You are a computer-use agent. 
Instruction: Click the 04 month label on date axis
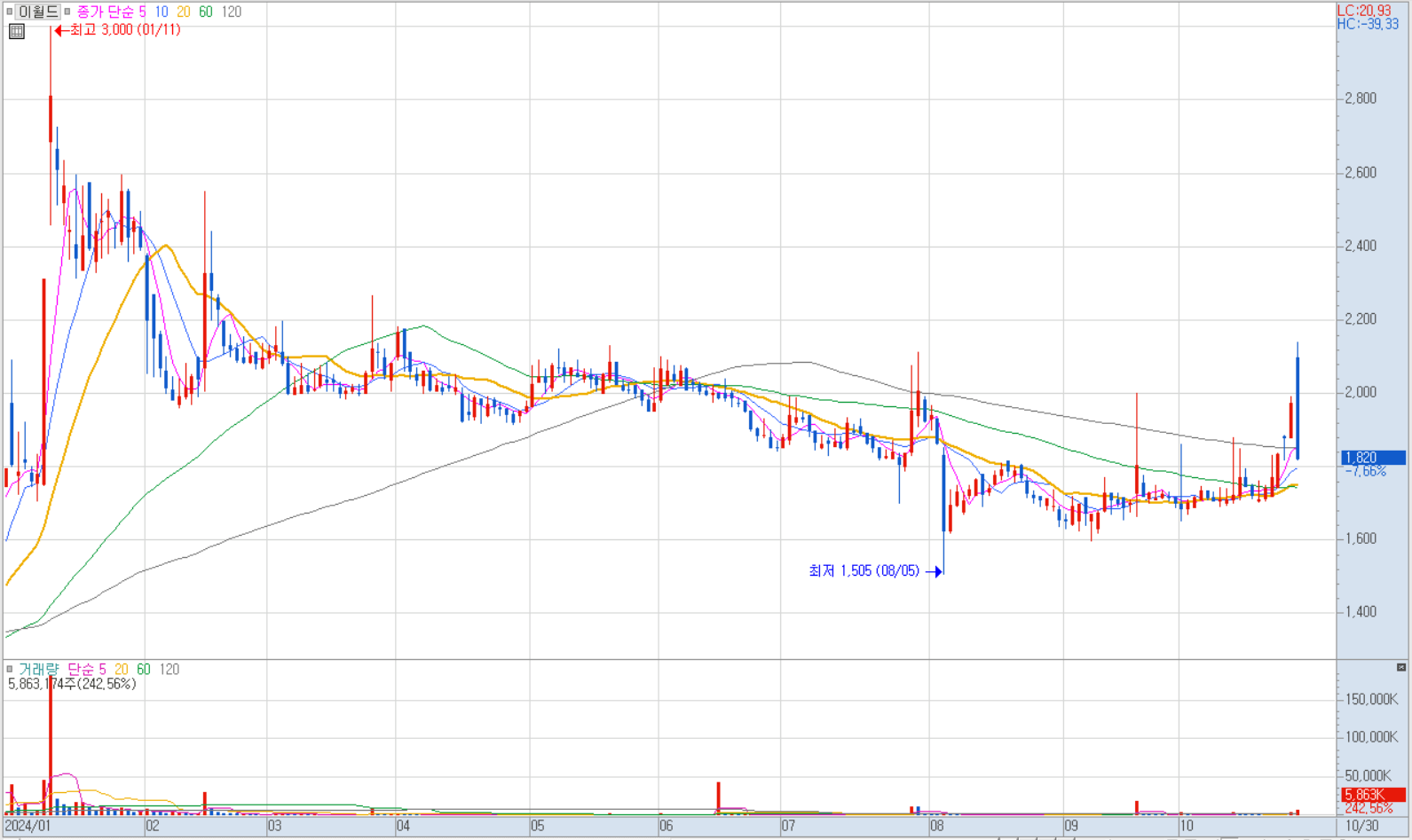pyautogui.click(x=404, y=827)
